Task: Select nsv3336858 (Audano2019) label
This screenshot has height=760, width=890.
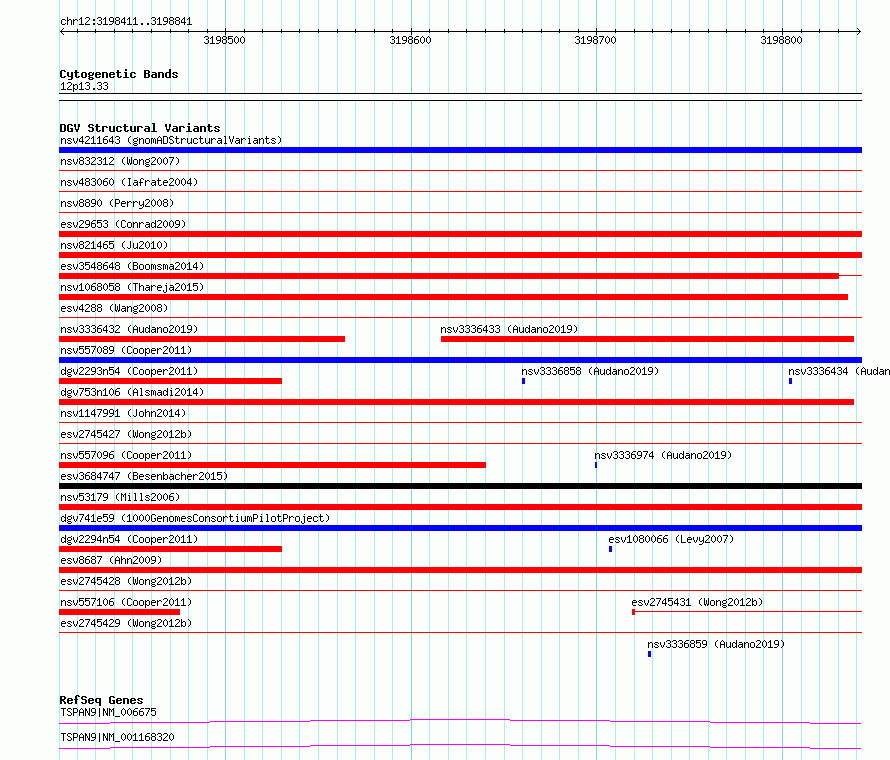Action: 590,371
